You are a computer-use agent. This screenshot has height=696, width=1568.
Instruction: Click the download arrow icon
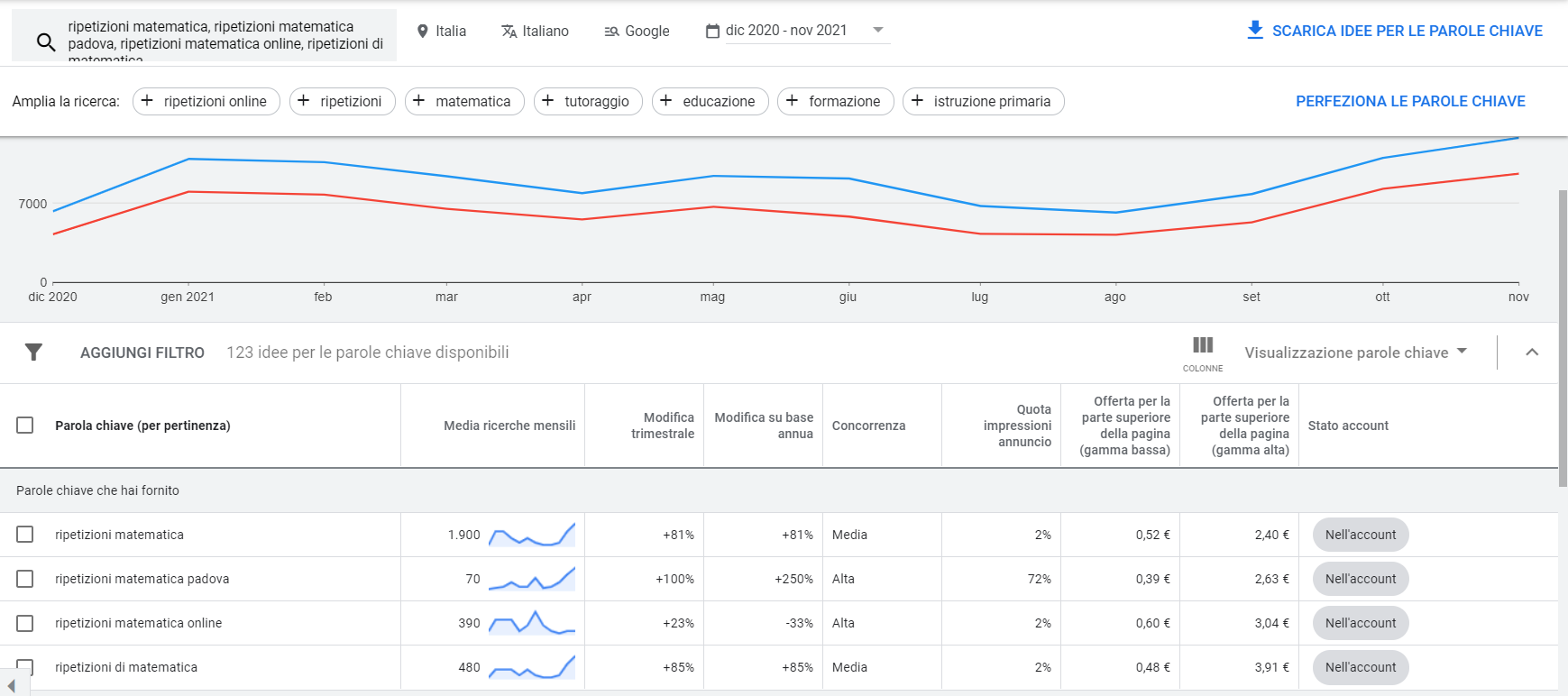coord(1254,30)
